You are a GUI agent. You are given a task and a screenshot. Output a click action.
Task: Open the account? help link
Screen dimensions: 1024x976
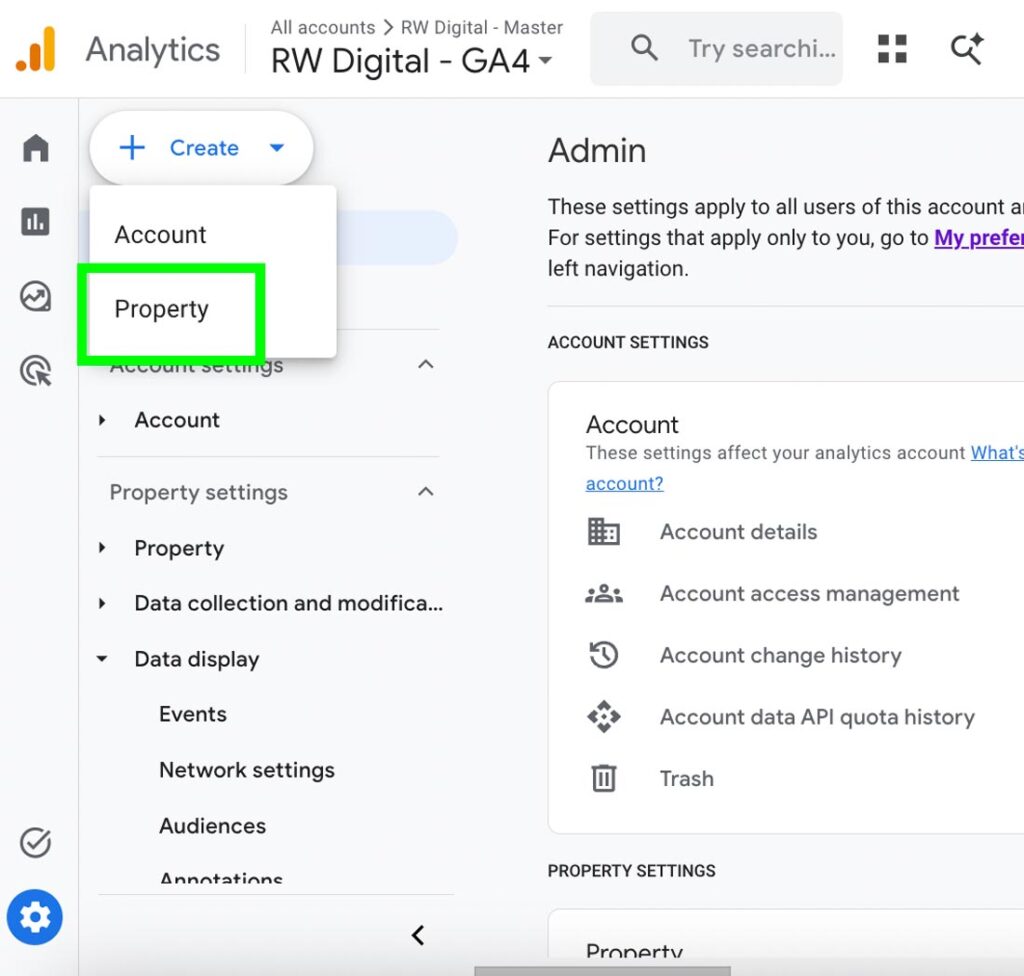point(624,483)
